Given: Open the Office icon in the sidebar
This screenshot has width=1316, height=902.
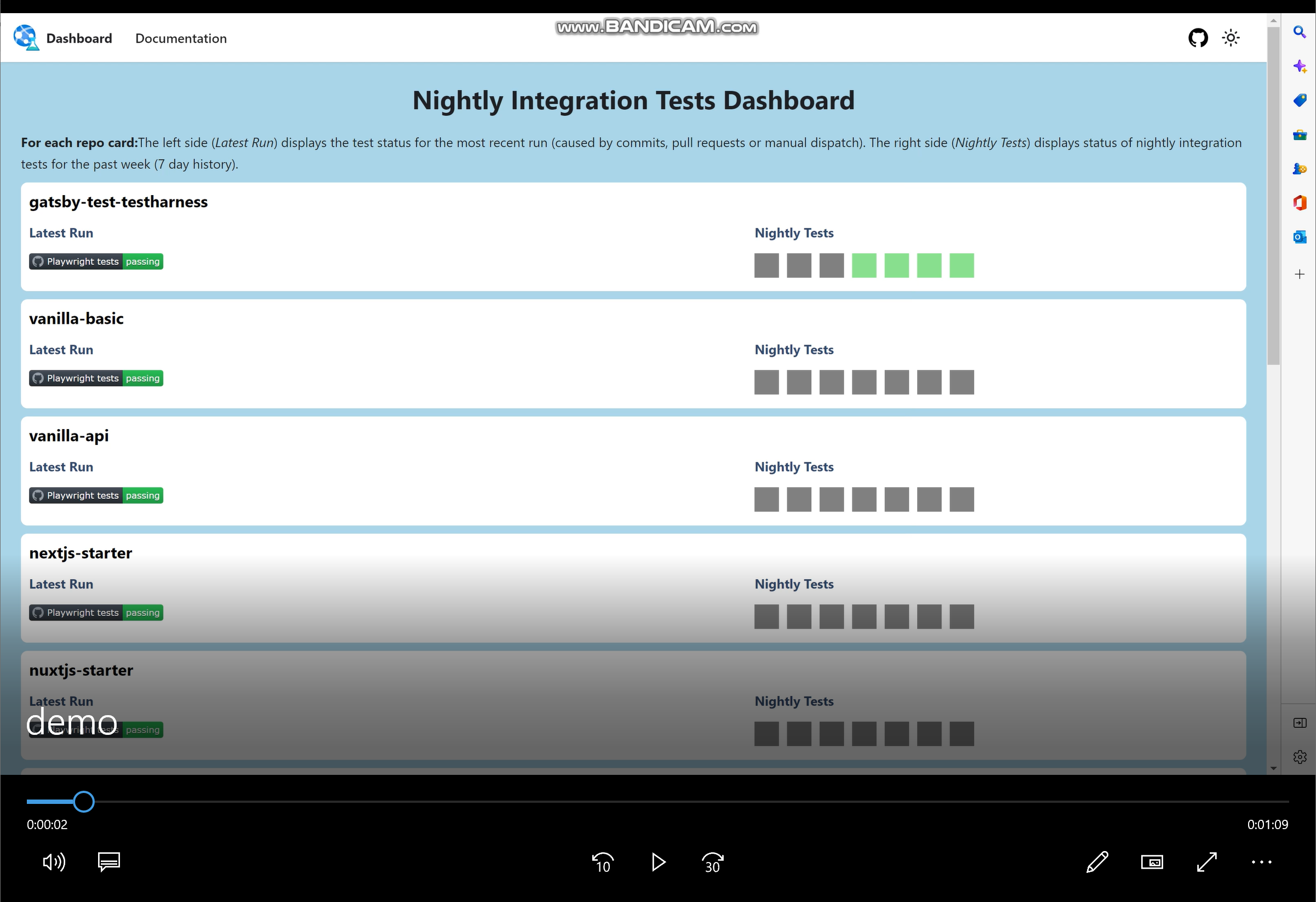Looking at the screenshot, I should click(1300, 203).
